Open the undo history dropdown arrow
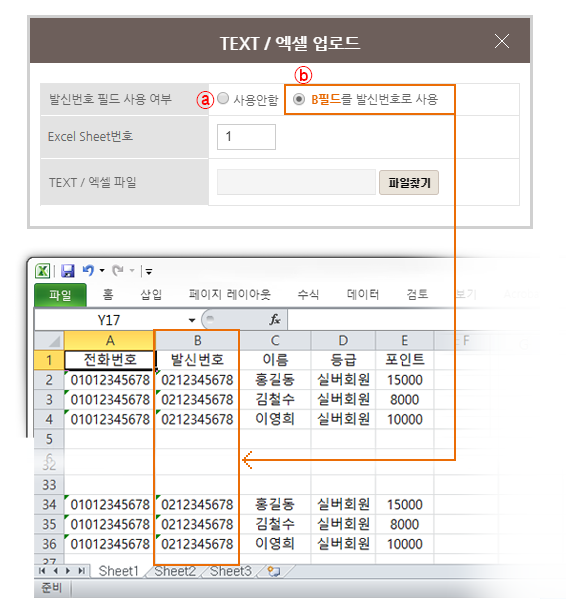This screenshot has width=566, height=616. click(x=102, y=271)
